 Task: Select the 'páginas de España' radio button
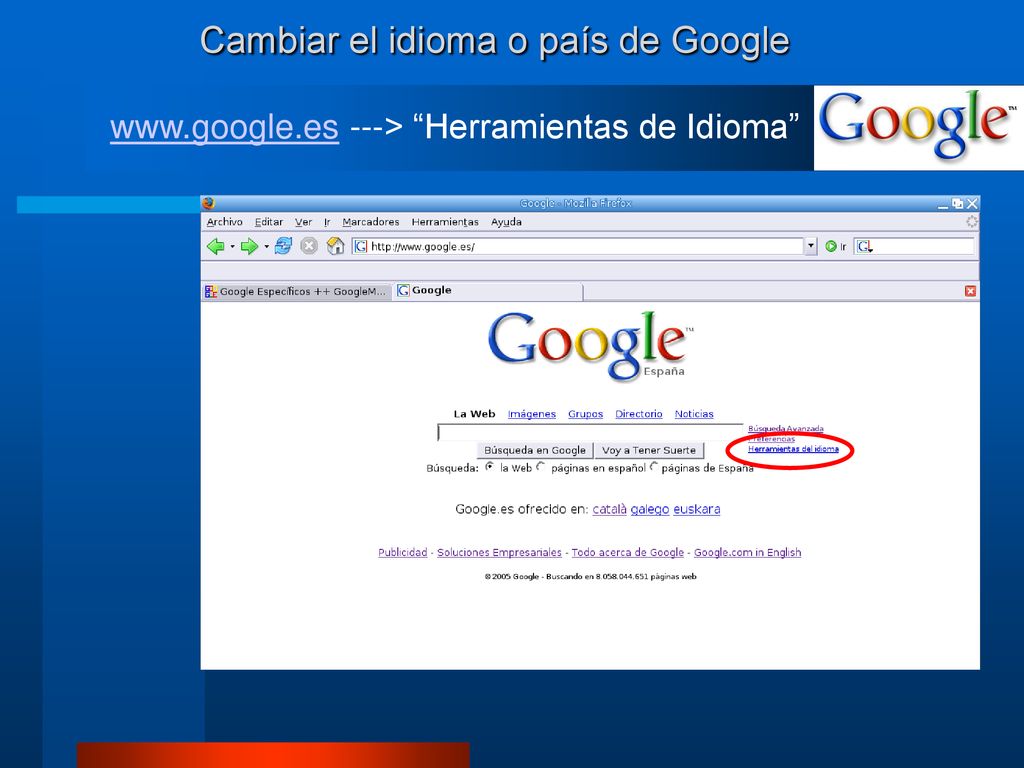(x=654, y=466)
